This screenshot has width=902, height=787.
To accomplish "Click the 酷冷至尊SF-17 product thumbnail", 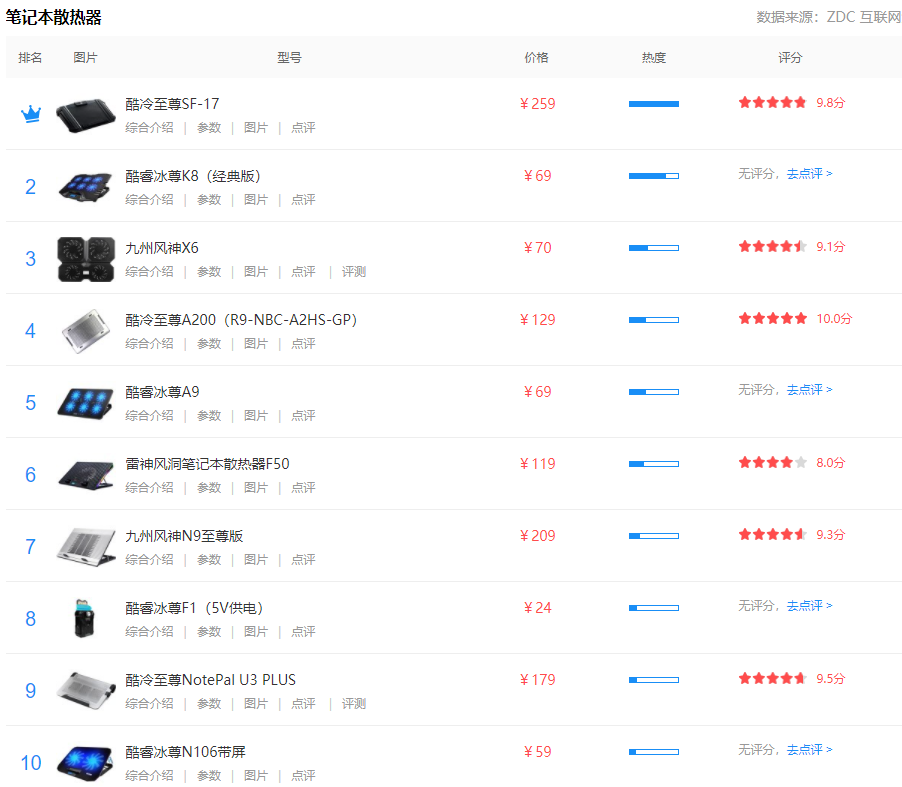I will point(86,114).
